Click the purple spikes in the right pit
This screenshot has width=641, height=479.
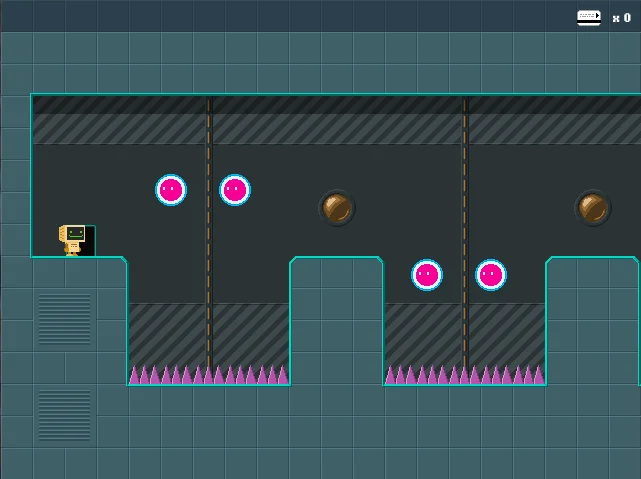pos(464,375)
